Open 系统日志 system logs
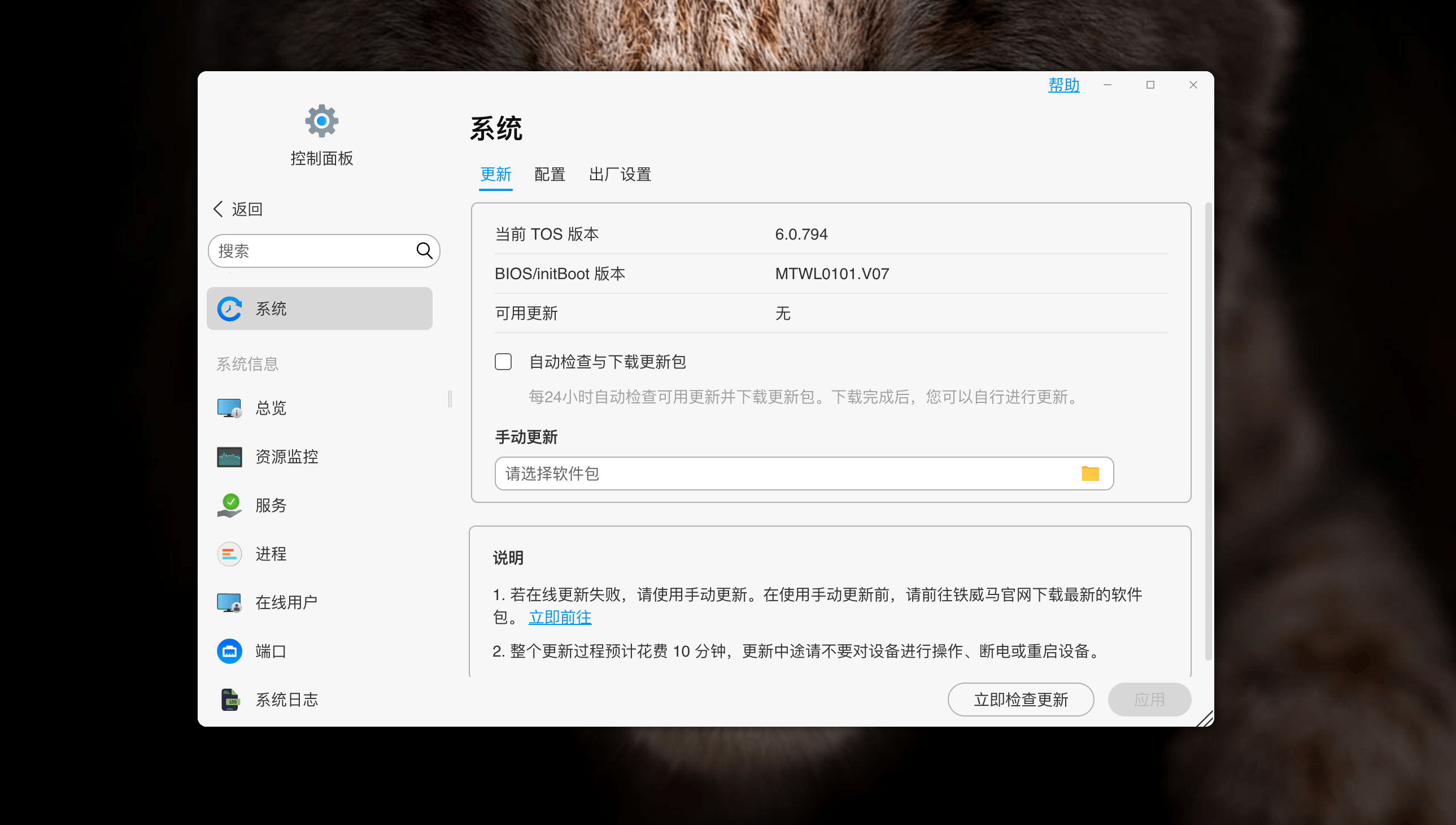Screen dimensions: 1456x825 click(x=286, y=699)
